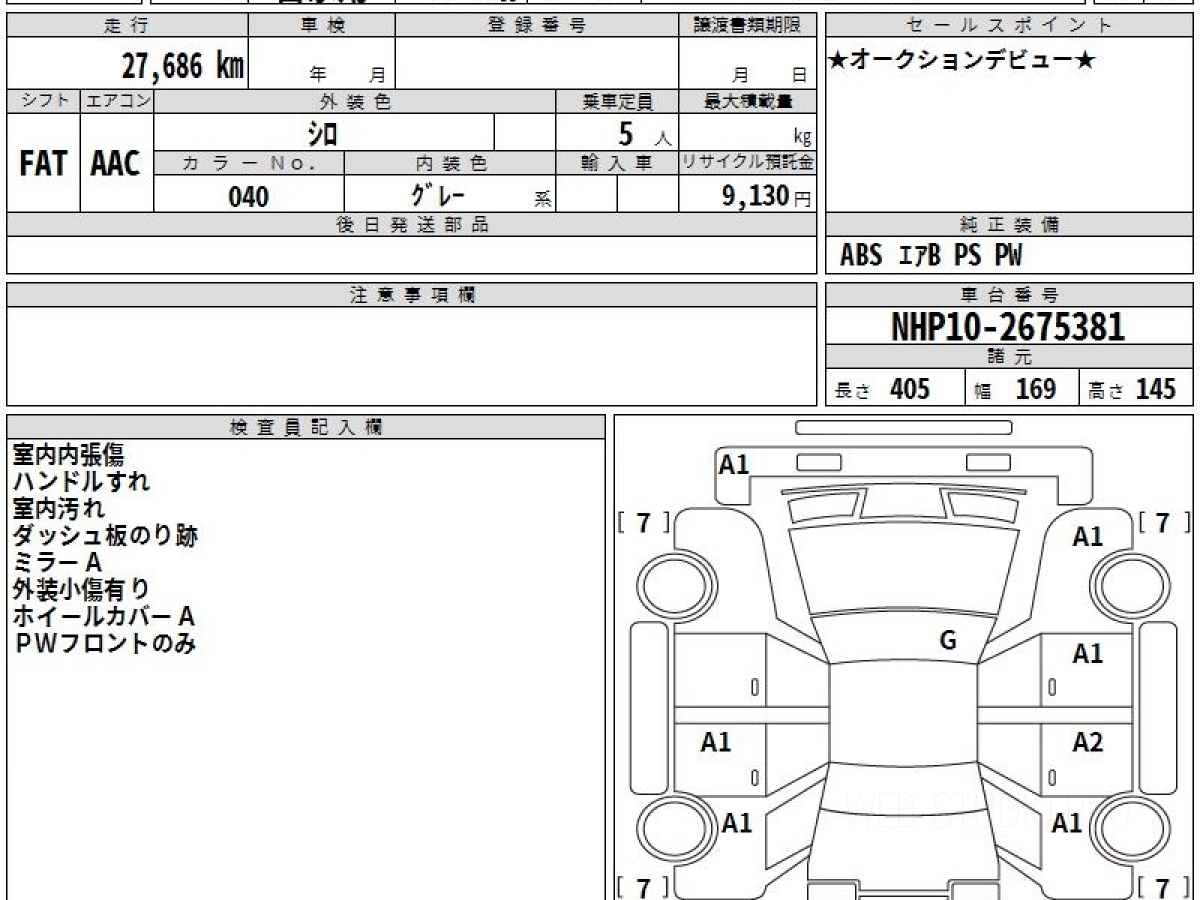Viewport: 1200px width, 900px height.
Task: Select the inspector note 室内汚れ
Action: (x=59, y=509)
